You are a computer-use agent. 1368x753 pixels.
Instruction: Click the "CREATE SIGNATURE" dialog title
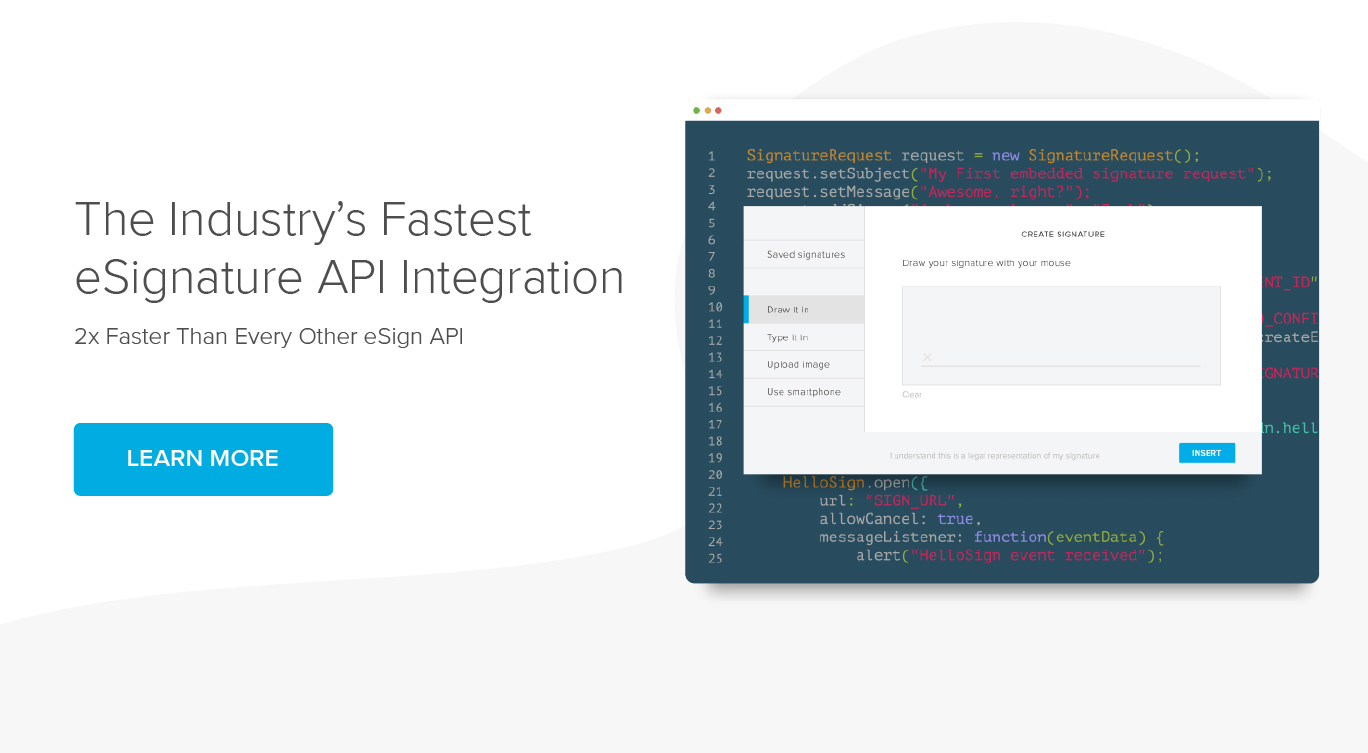click(1063, 234)
